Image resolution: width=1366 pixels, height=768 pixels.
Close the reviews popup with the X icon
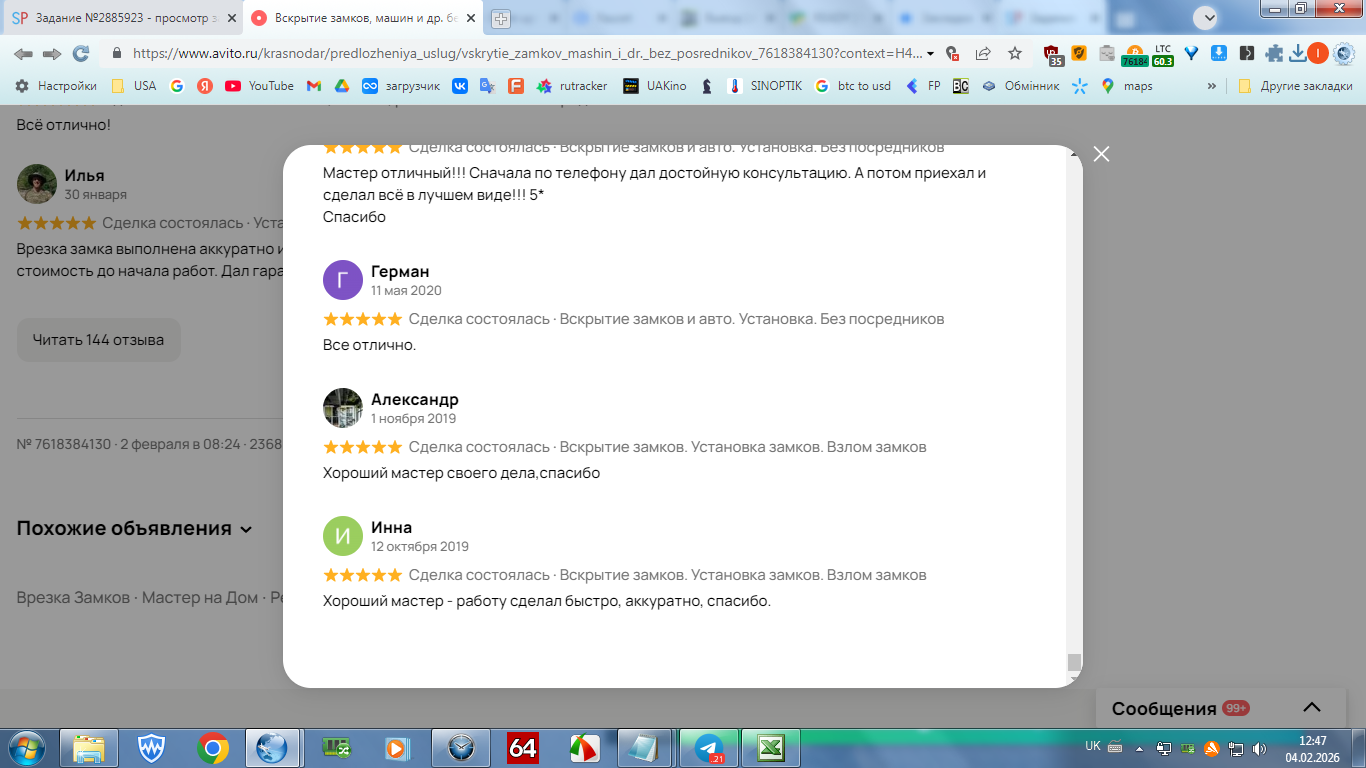[1101, 154]
